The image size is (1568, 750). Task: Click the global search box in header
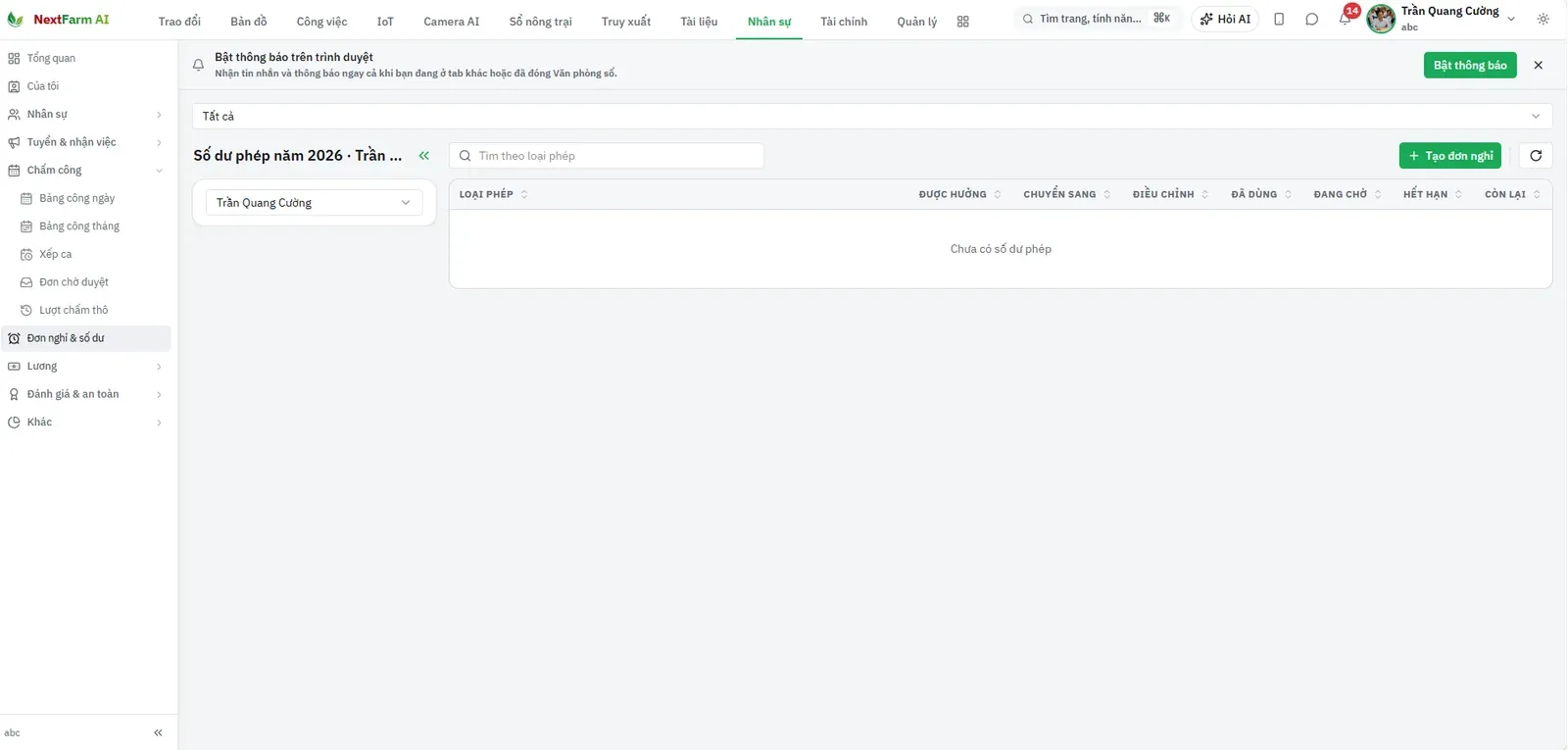pyautogui.click(x=1096, y=19)
